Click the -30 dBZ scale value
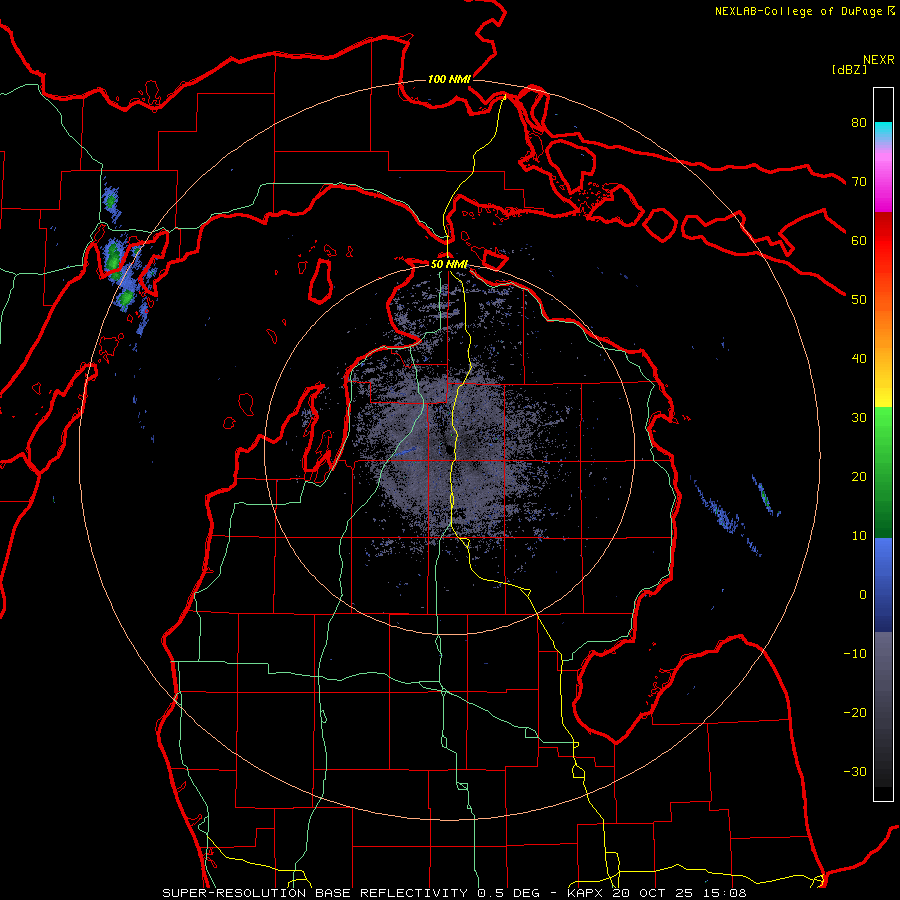Screen dimensions: 900x900 coord(855,771)
